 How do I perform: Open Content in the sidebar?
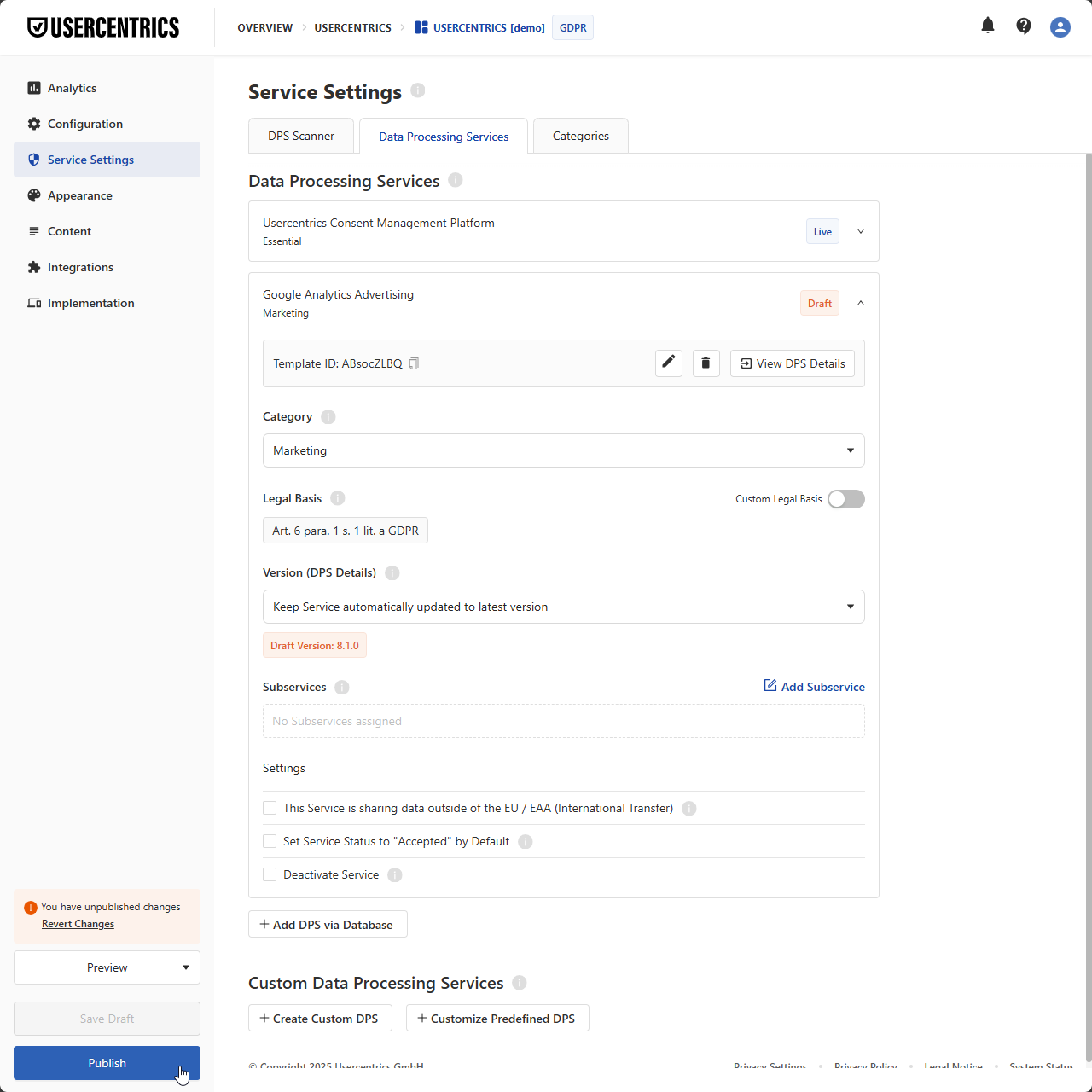click(x=107, y=231)
